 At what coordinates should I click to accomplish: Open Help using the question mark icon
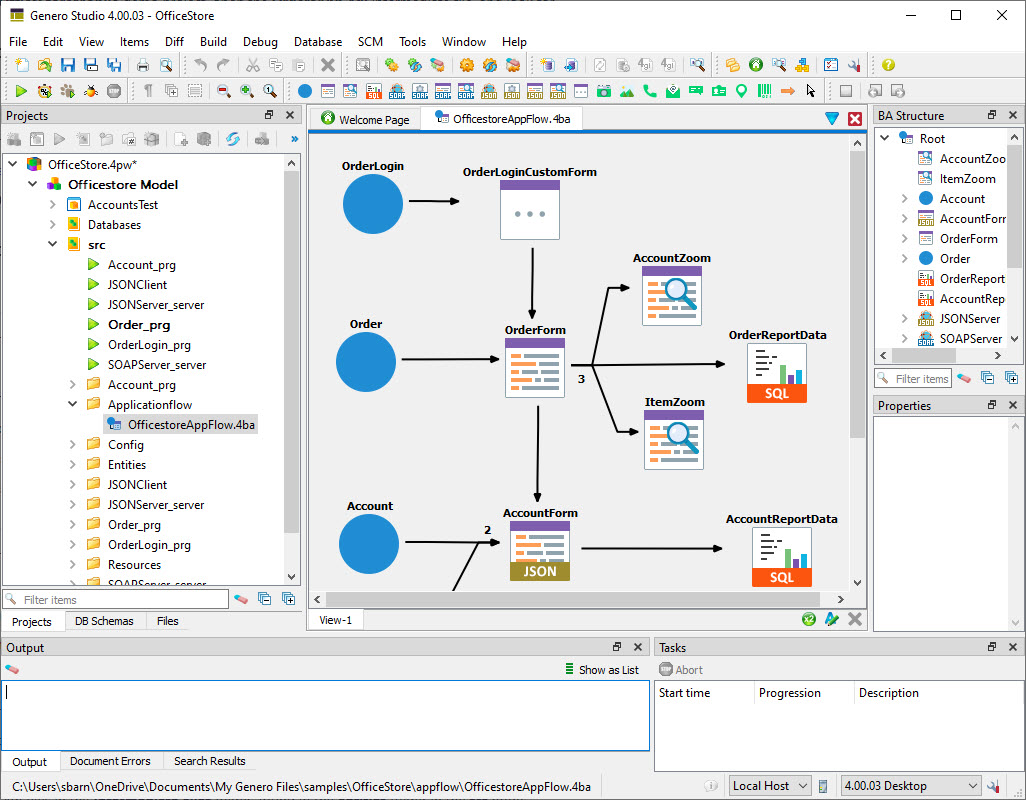888,64
